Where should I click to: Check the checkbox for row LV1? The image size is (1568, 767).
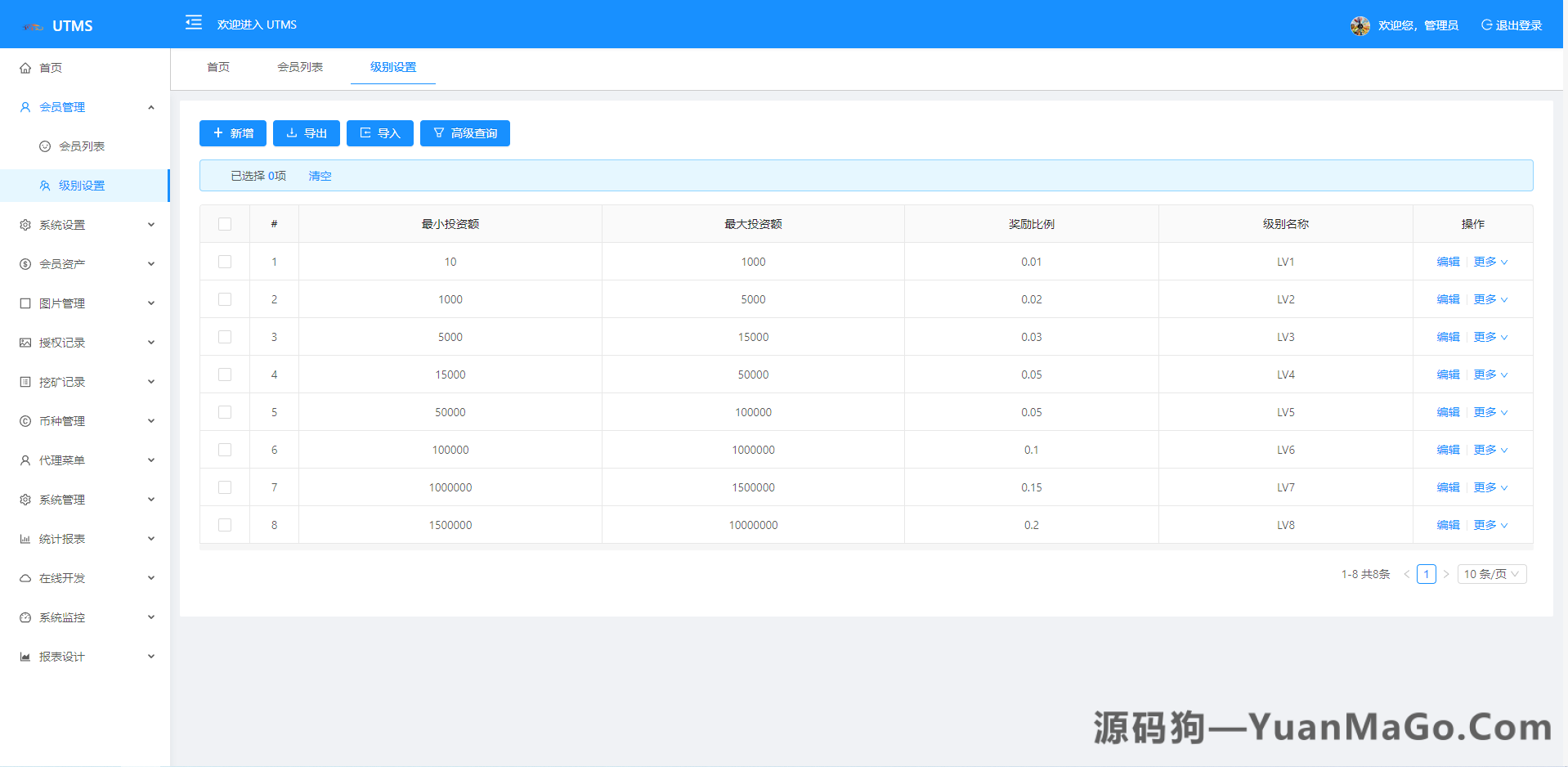point(225,261)
